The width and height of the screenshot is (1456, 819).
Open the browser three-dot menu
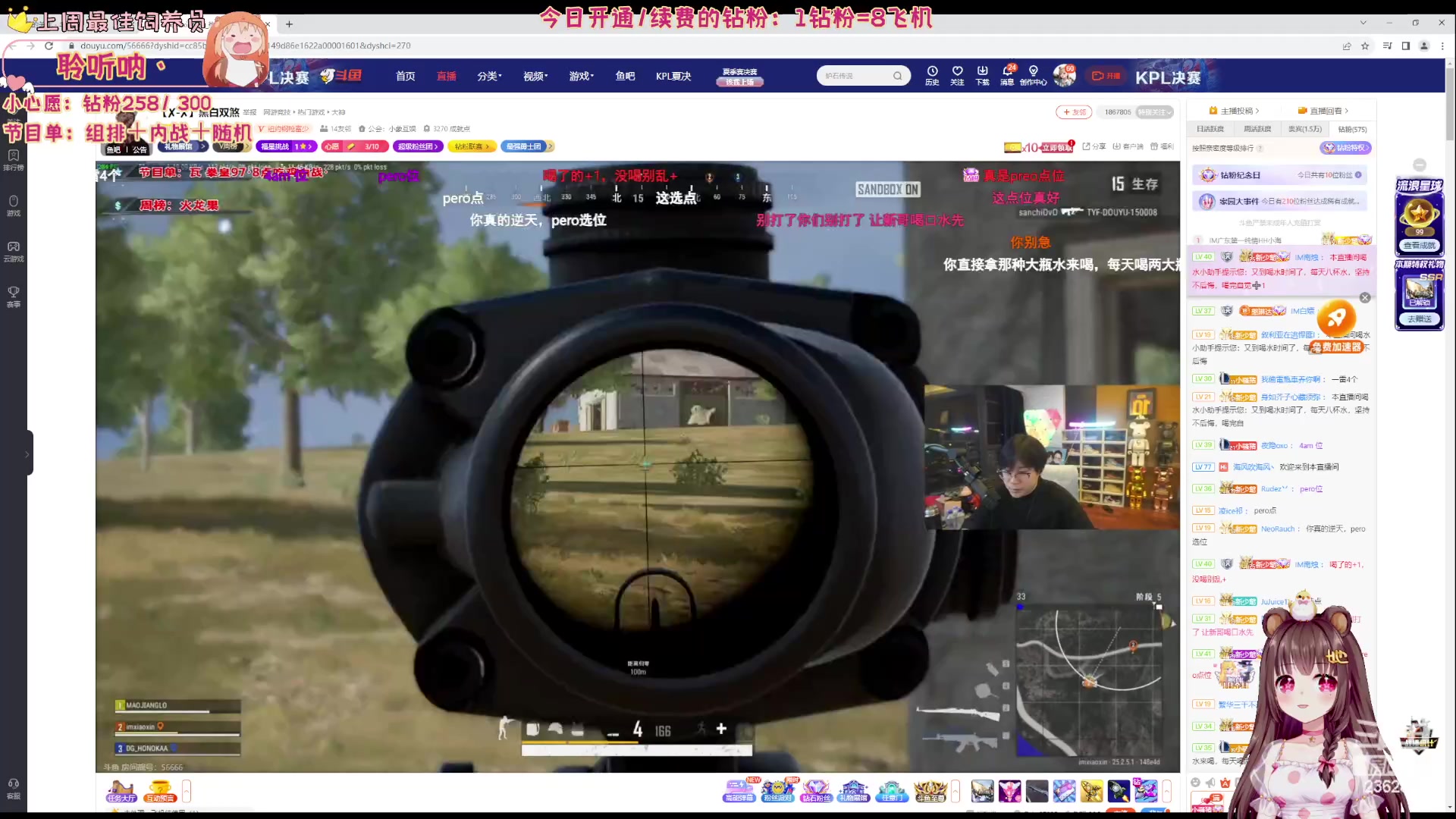point(1442,45)
